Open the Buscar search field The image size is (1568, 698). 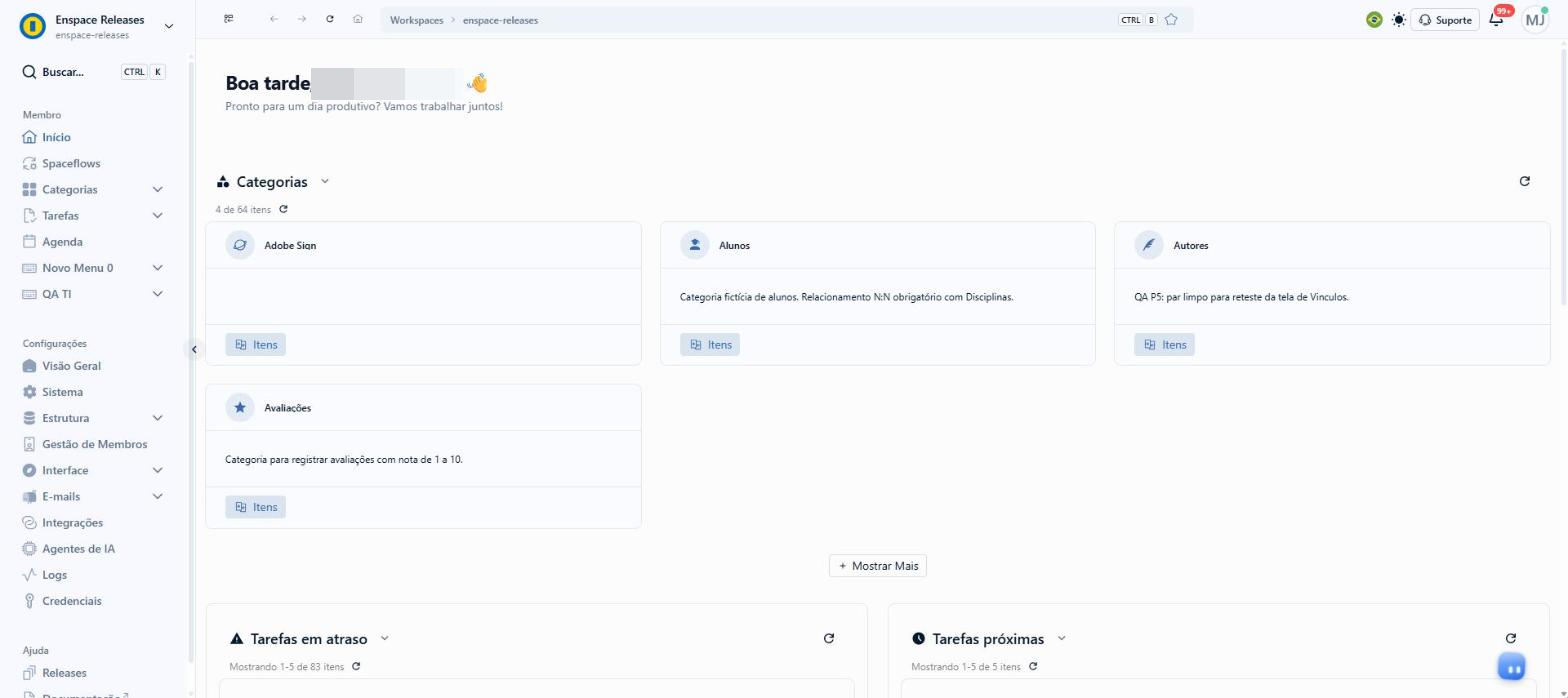click(94, 72)
